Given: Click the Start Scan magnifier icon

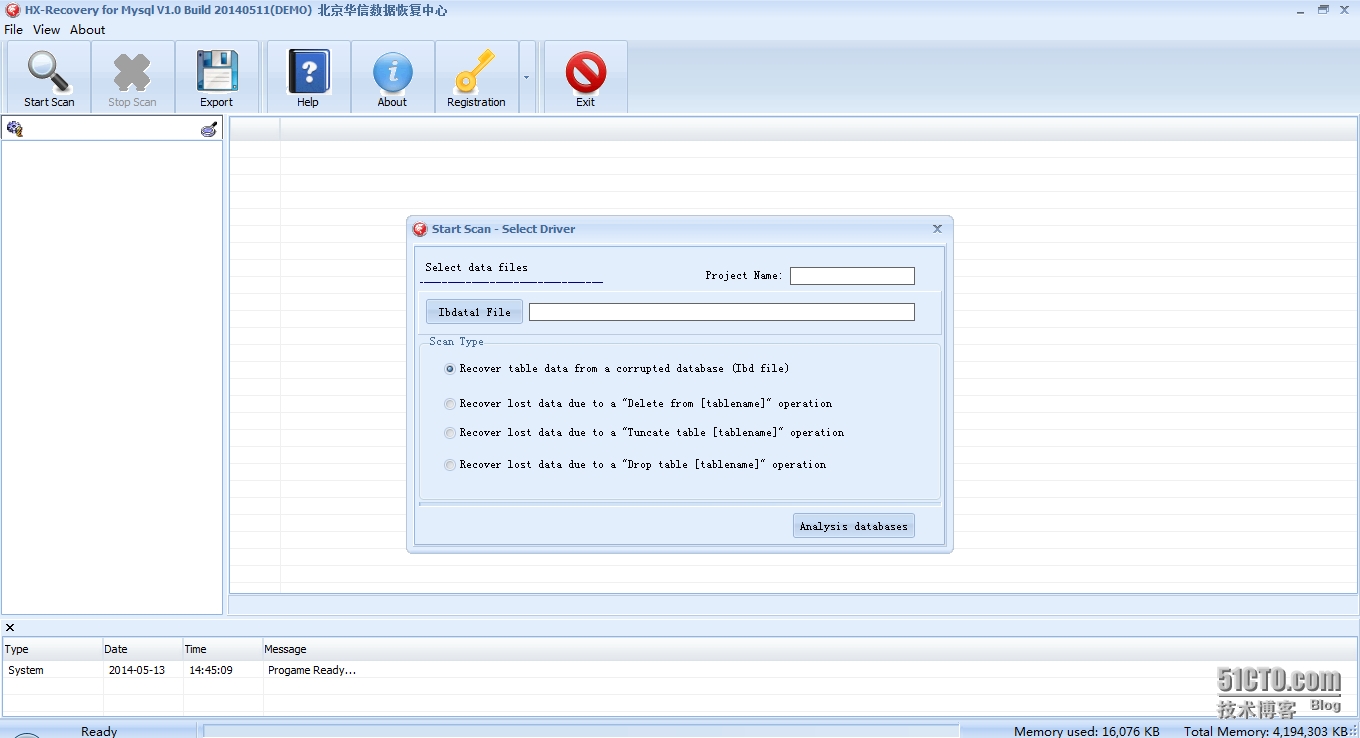Looking at the screenshot, I should tap(48, 73).
